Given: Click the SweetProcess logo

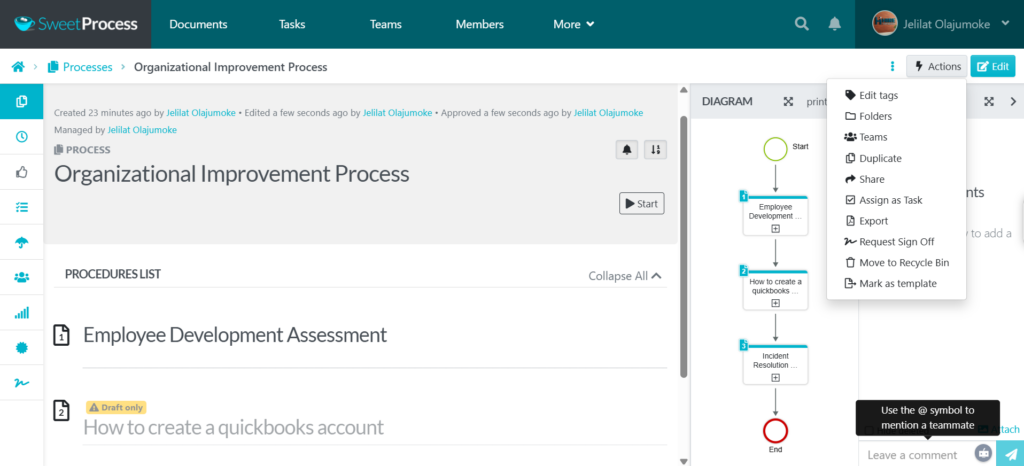Looking at the screenshot, I should click(76, 24).
